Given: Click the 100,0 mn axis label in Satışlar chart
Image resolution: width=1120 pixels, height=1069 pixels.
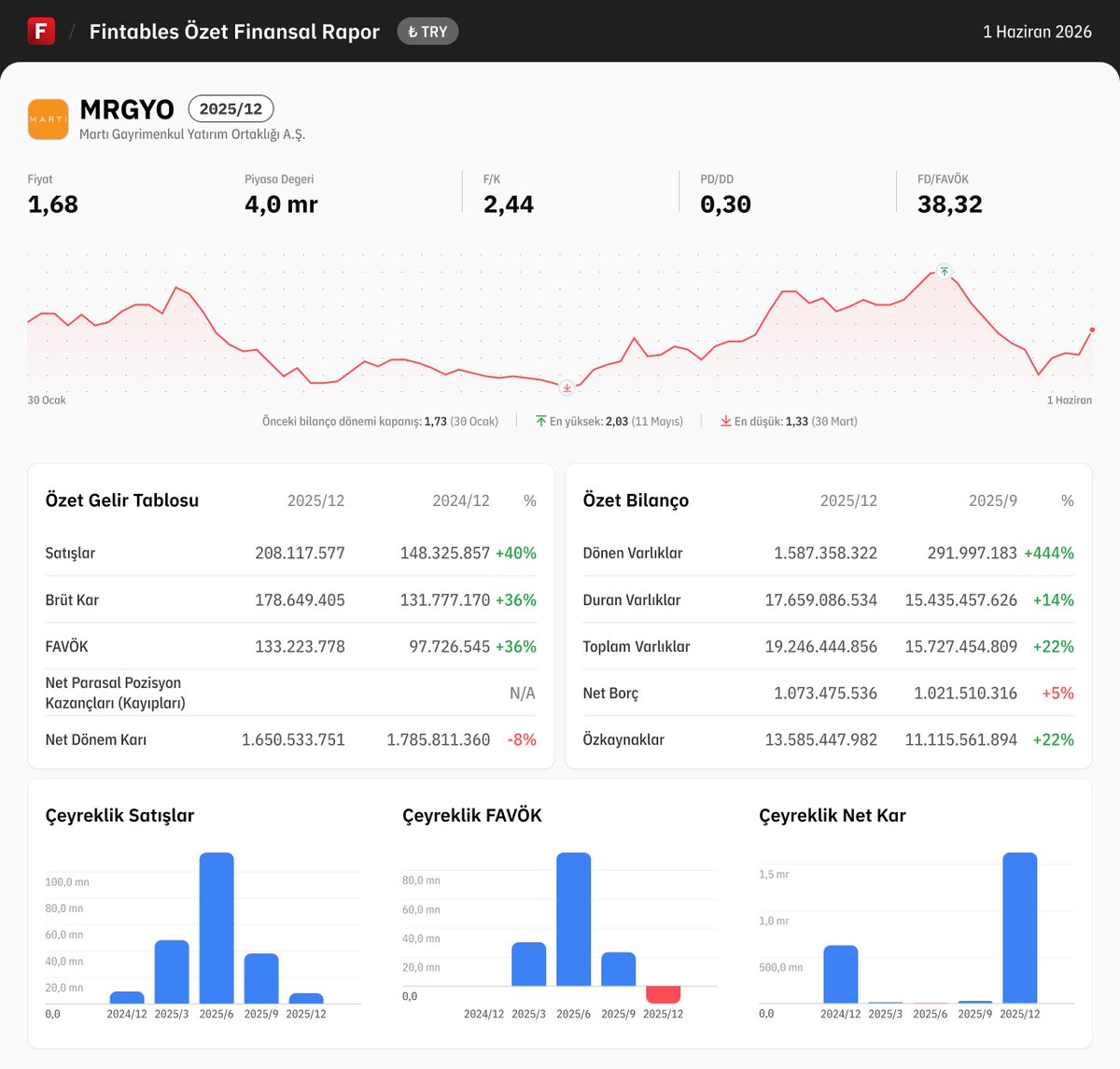Looking at the screenshot, I should click(67, 882).
